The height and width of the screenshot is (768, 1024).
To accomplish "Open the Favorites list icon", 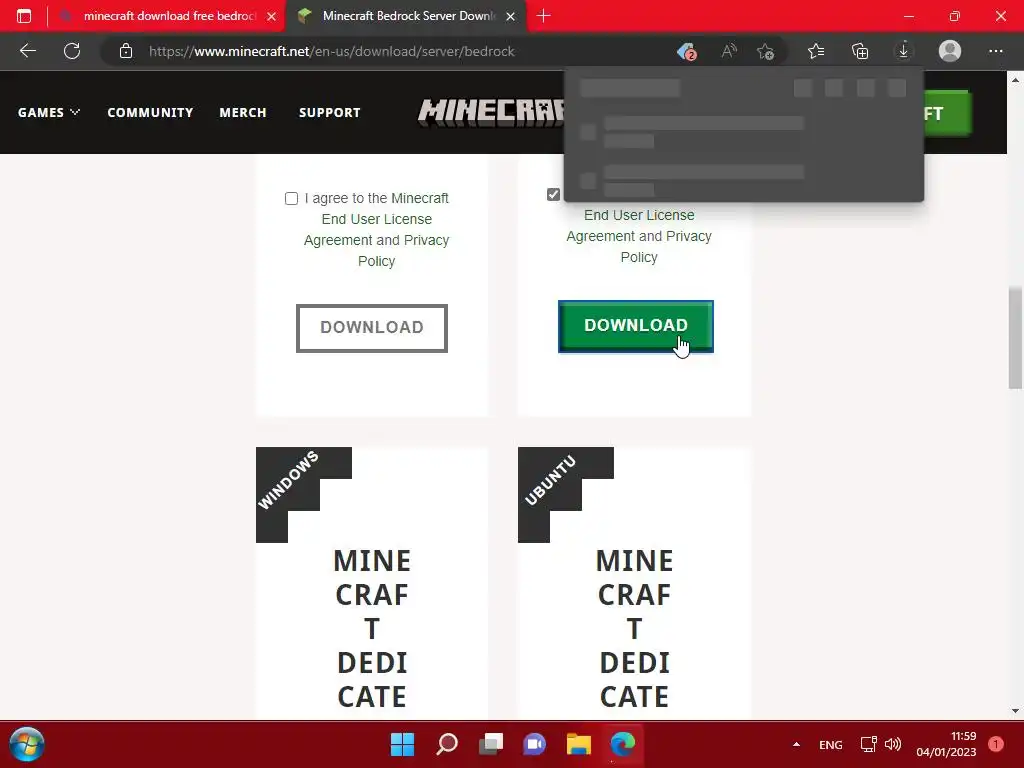I will (816, 51).
